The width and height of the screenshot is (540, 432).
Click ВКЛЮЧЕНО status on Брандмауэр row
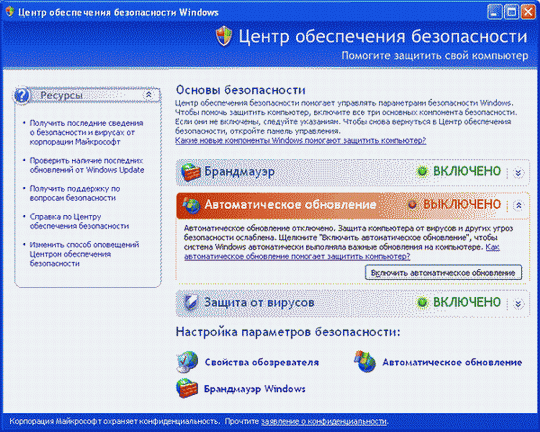467,171
